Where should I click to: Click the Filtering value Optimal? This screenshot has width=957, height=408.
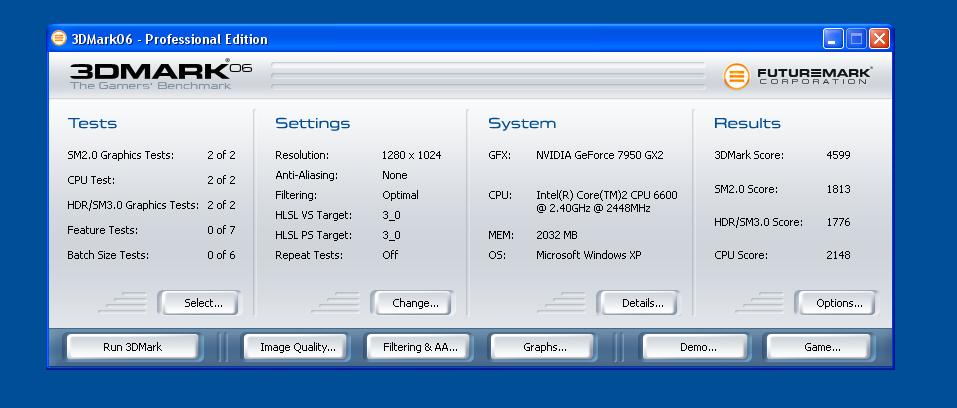400,195
